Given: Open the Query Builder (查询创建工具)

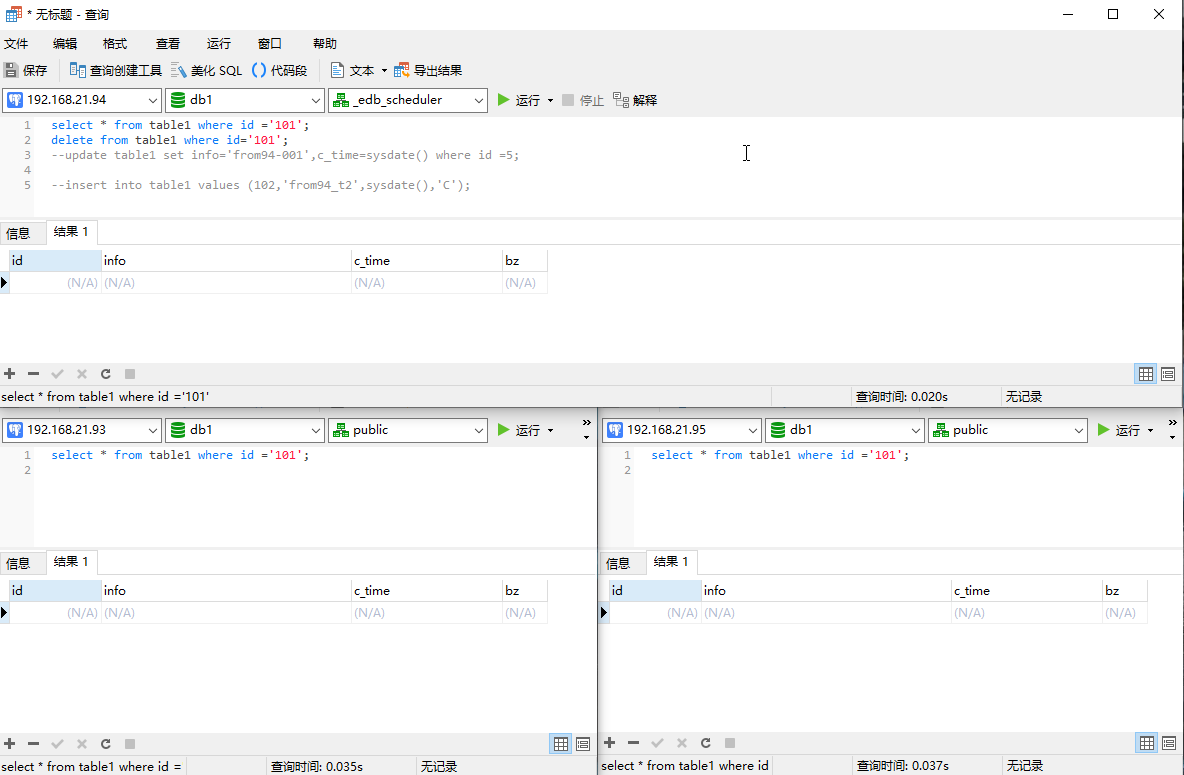Looking at the screenshot, I should pyautogui.click(x=116, y=70).
